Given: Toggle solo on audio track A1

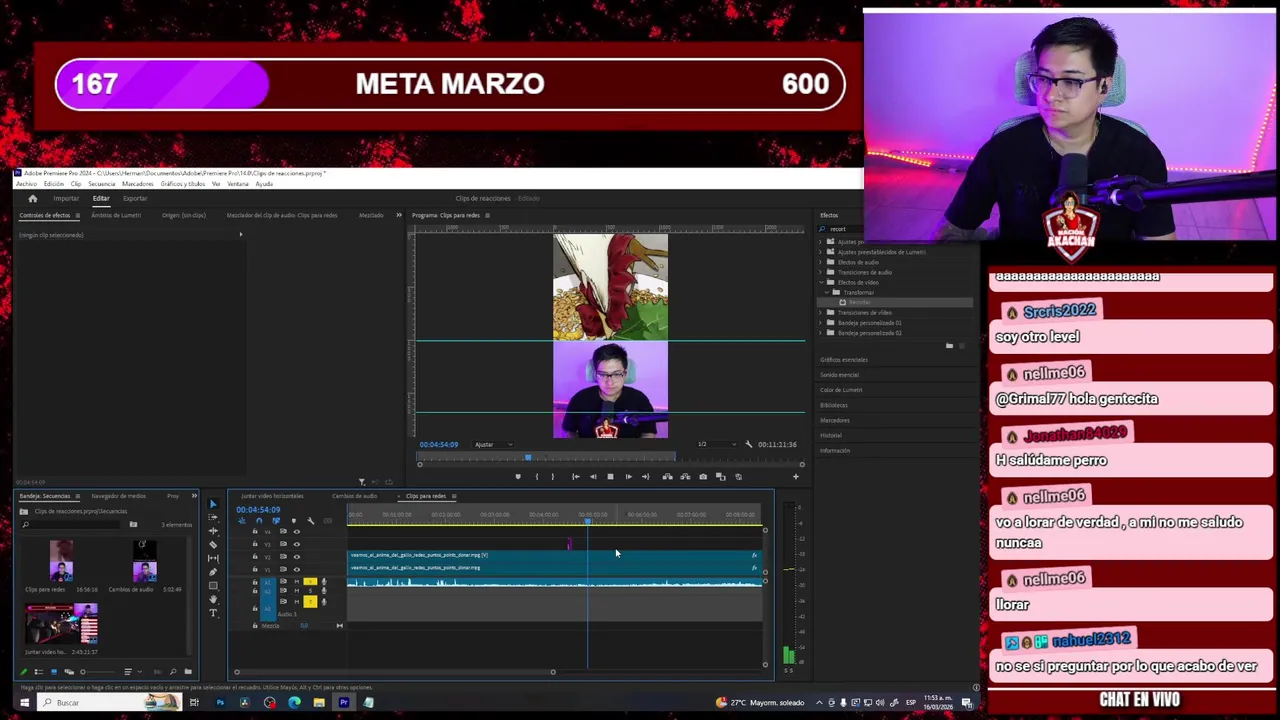Looking at the screenshot, I should coord(310,581).
